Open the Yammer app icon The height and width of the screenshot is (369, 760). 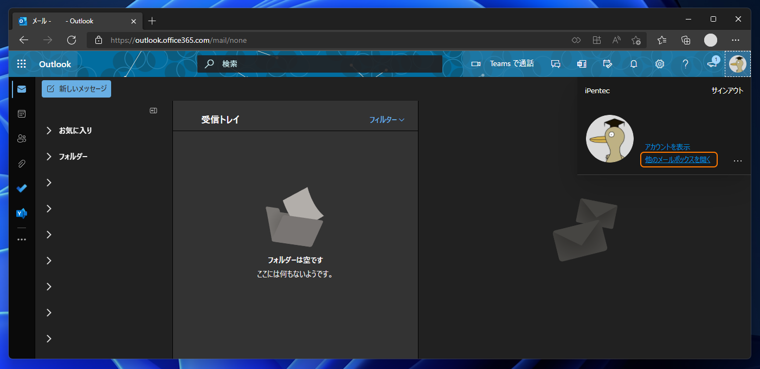[x=21, y=213]
